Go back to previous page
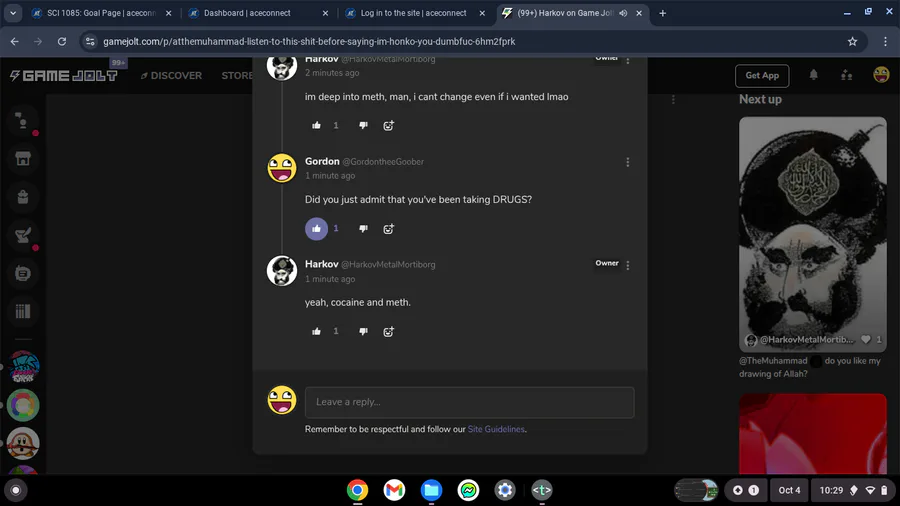This screenshot has height=506, width=900. pos(14,41)
